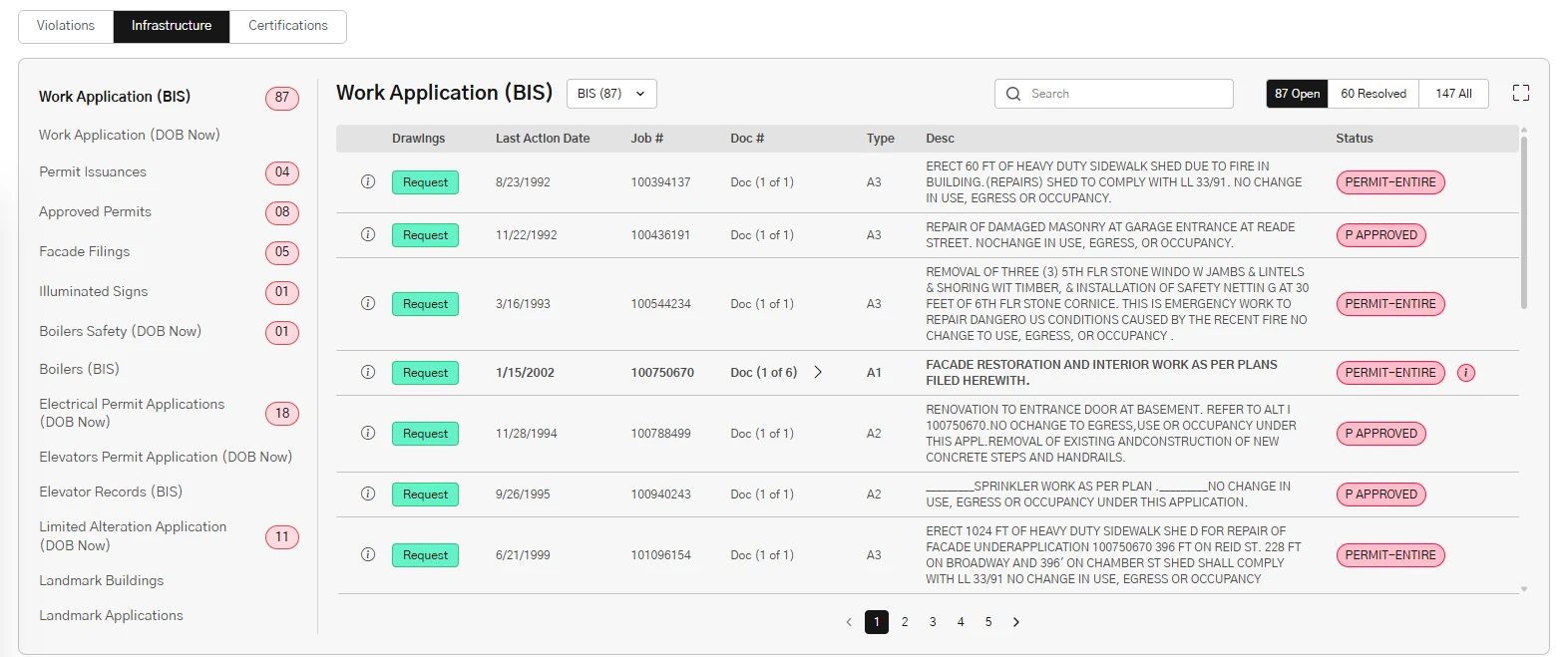Click the magnifier icon in search box

(x=1013, y=94)
